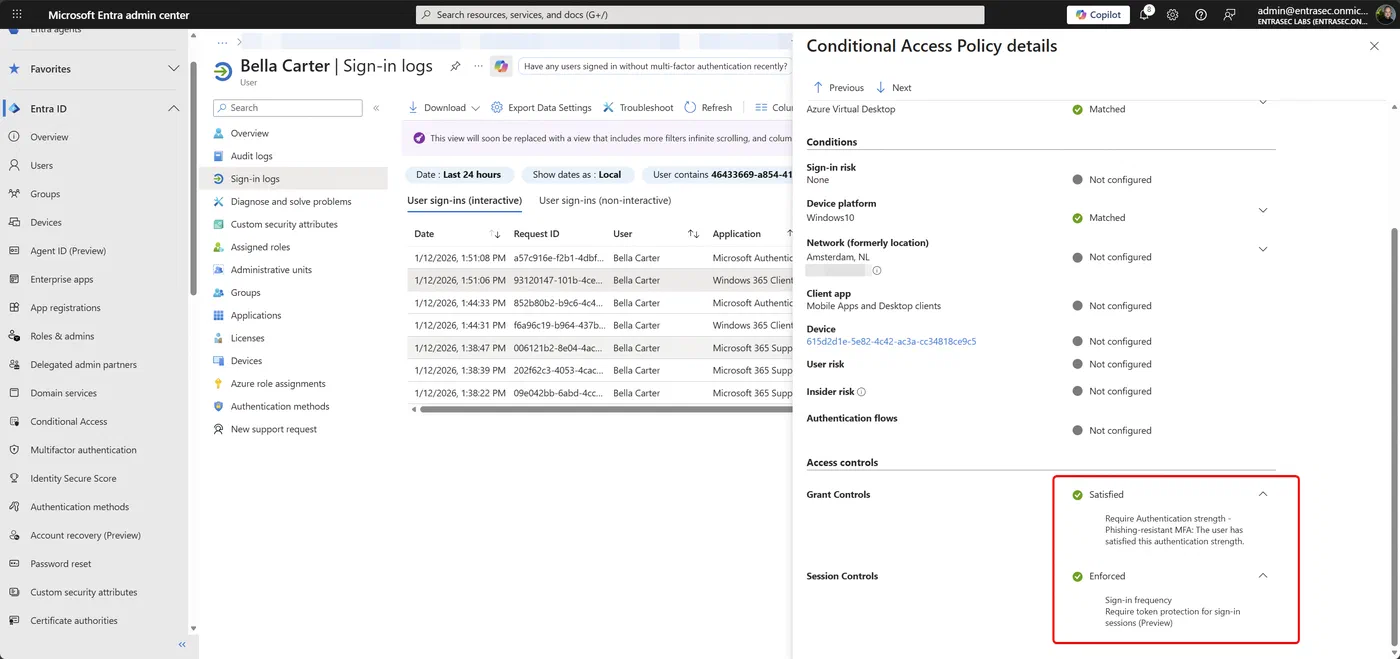The width and height of the screenshot is (1400, 659).
Task: Expand the Favorites section chevron
Action: pyautogui.click(x=173, y=69)
